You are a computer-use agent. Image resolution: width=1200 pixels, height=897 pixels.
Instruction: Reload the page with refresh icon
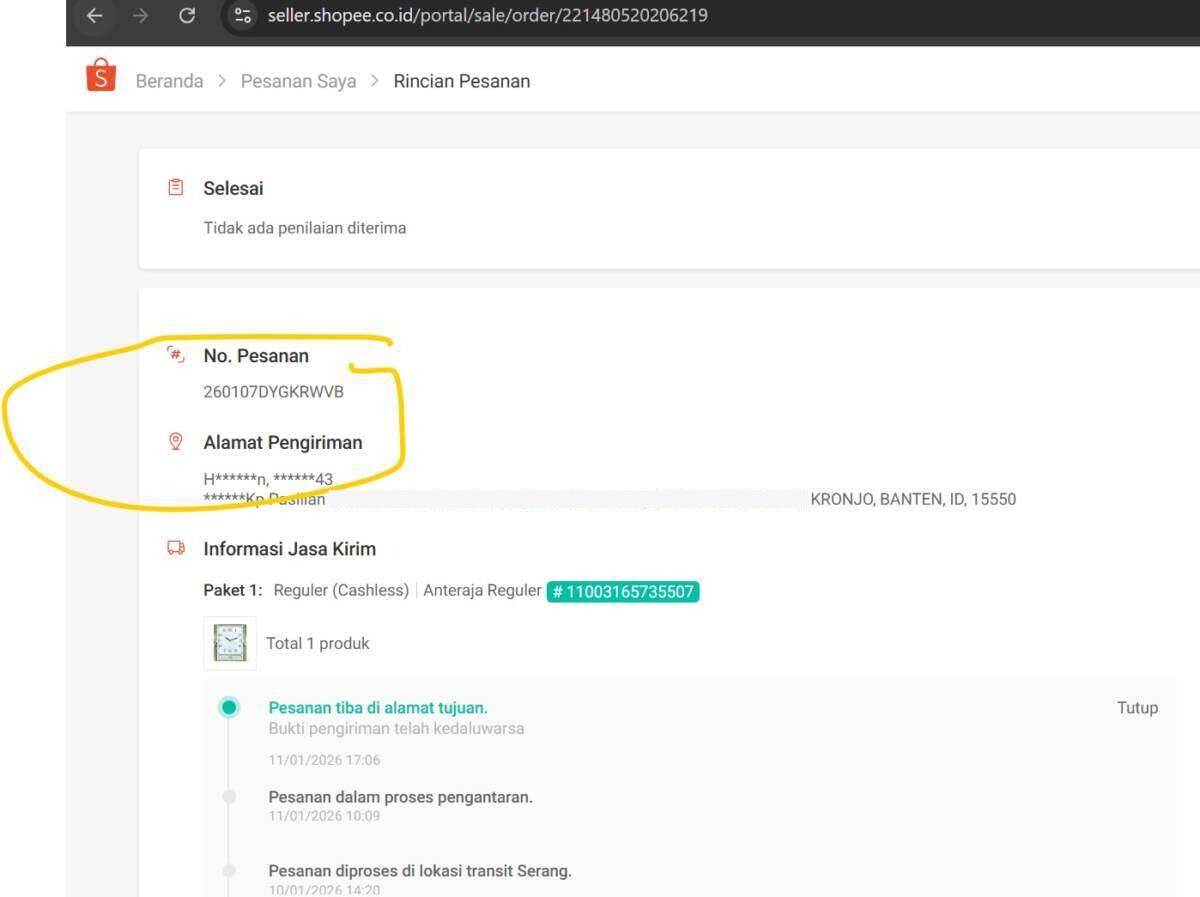point(187,16)
